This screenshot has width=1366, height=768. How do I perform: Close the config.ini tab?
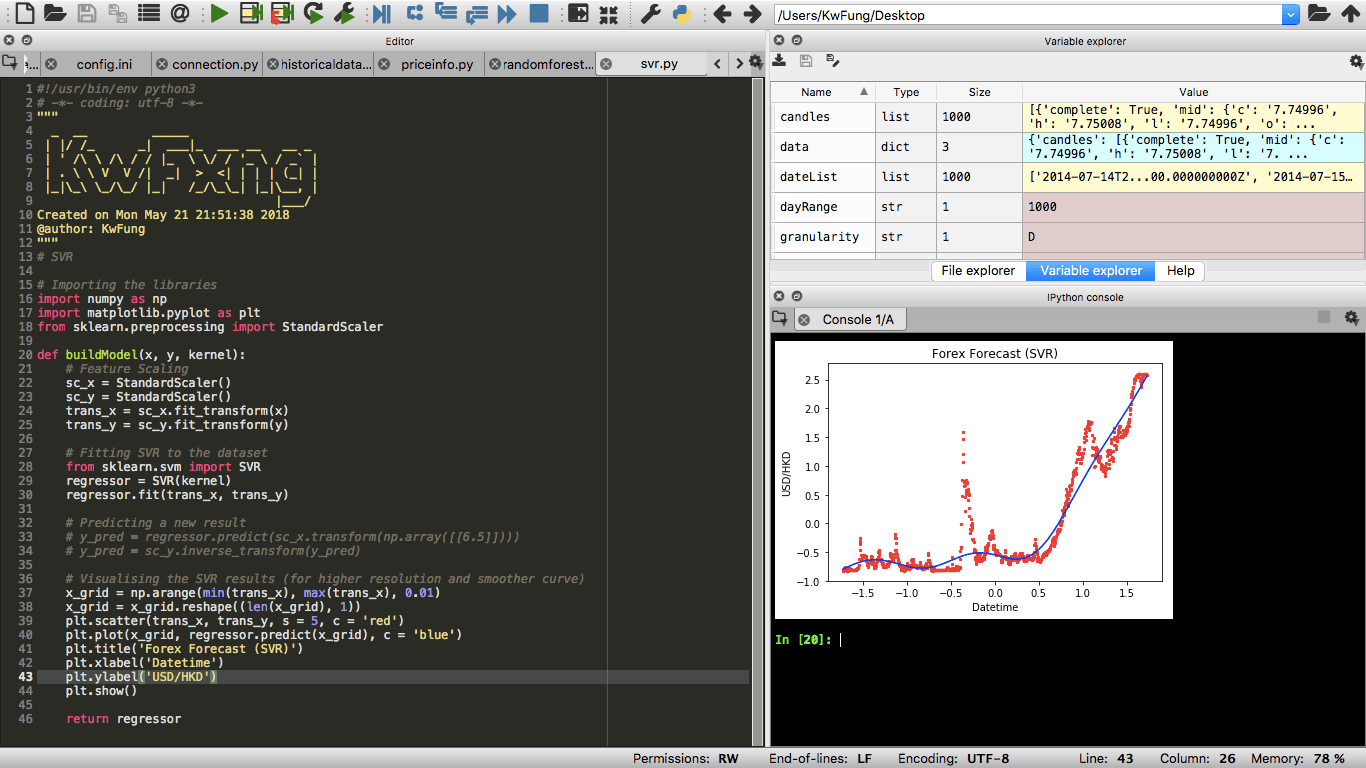(x=51, y=64)
